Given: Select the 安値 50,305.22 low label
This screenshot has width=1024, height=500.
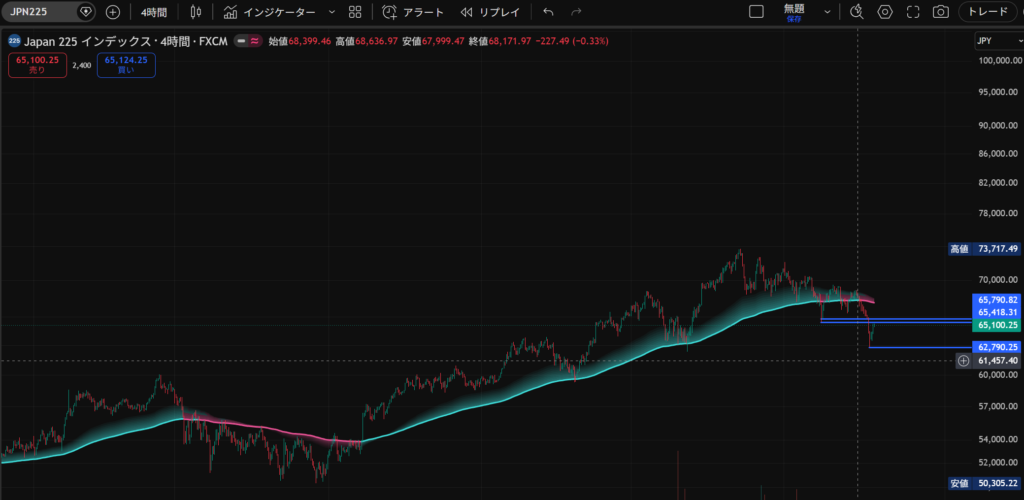Looking at the screenshot, I should [x=984, y=484].
